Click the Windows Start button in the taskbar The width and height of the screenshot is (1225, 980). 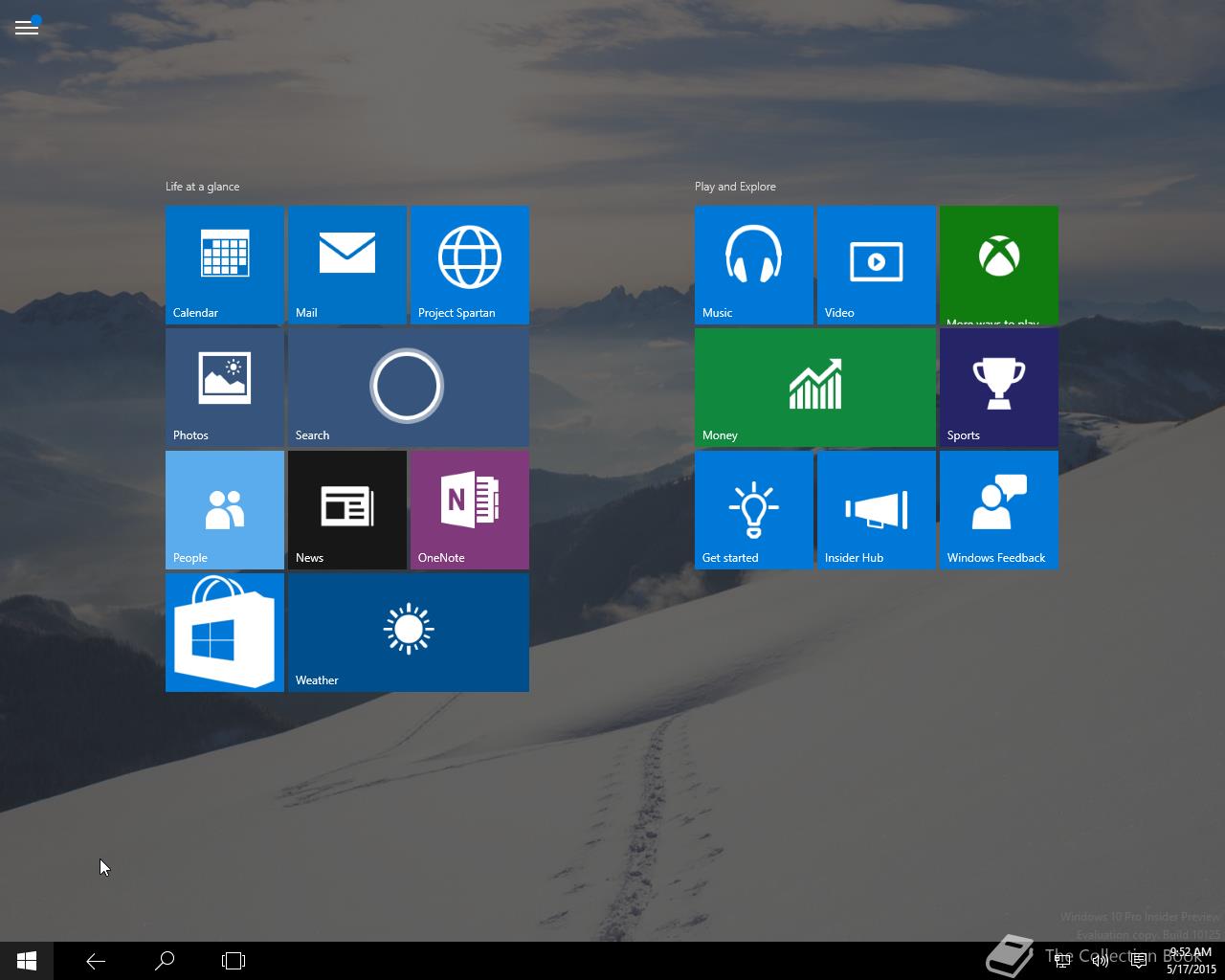(x=27, y=961)
